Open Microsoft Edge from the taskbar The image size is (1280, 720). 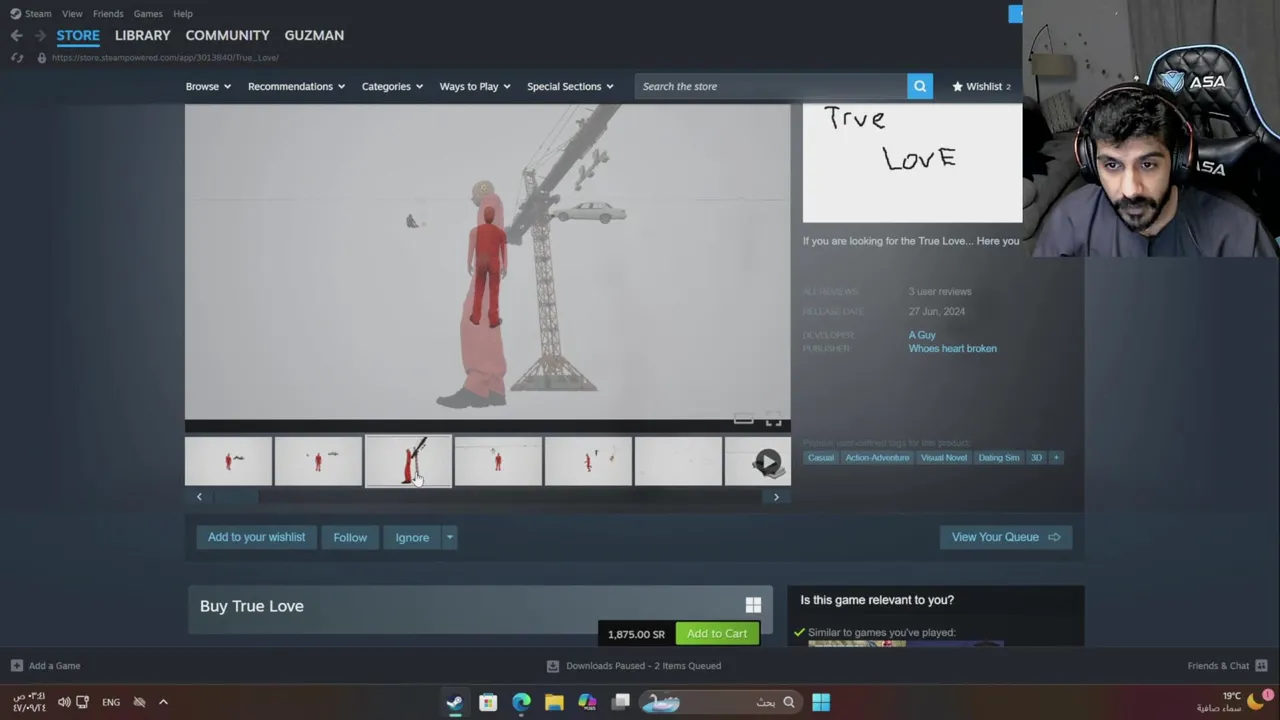click(521, 702)
